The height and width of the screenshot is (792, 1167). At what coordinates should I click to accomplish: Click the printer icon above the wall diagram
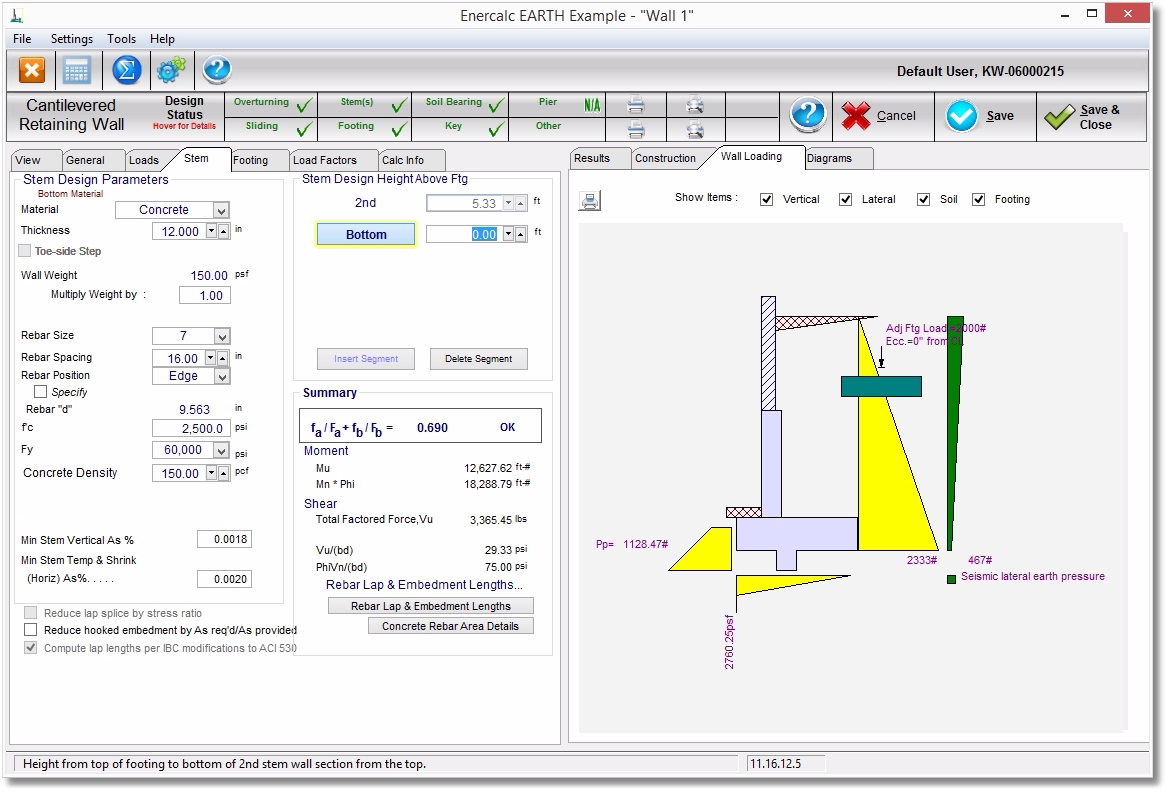[x=590, y=201]
